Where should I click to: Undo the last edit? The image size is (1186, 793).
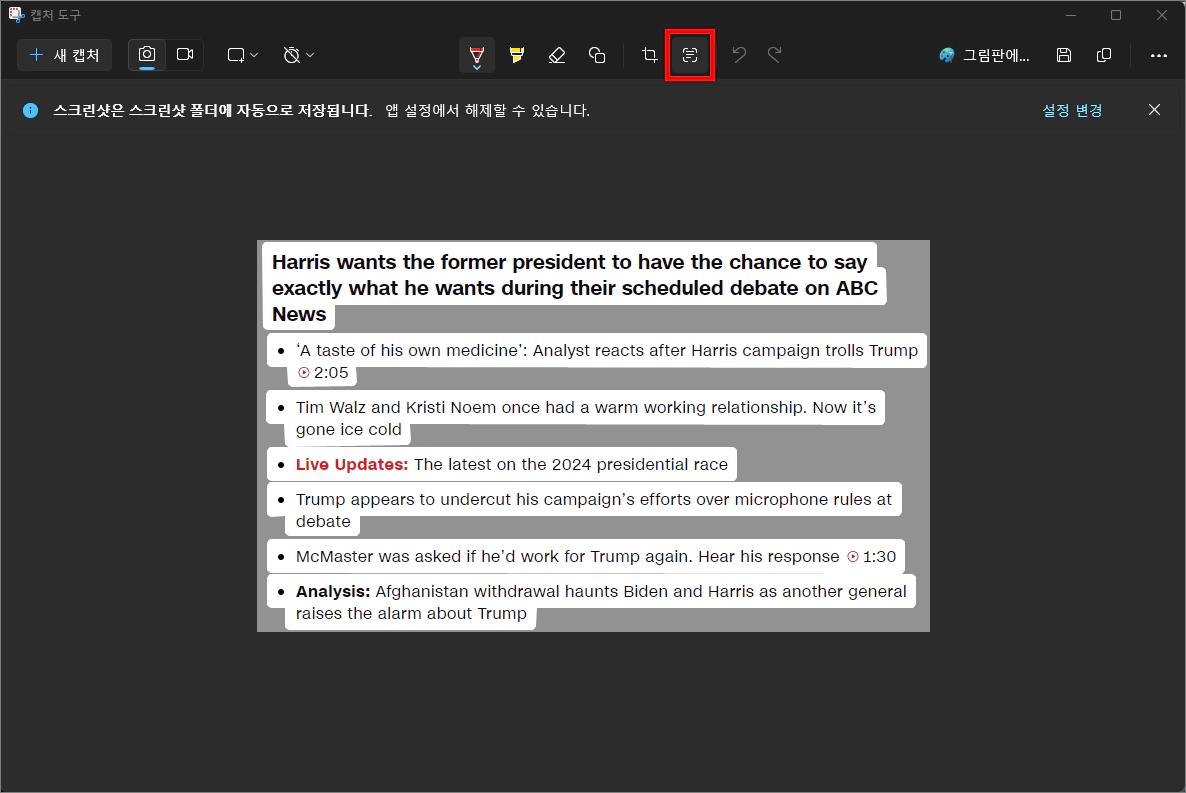point(739,55)
